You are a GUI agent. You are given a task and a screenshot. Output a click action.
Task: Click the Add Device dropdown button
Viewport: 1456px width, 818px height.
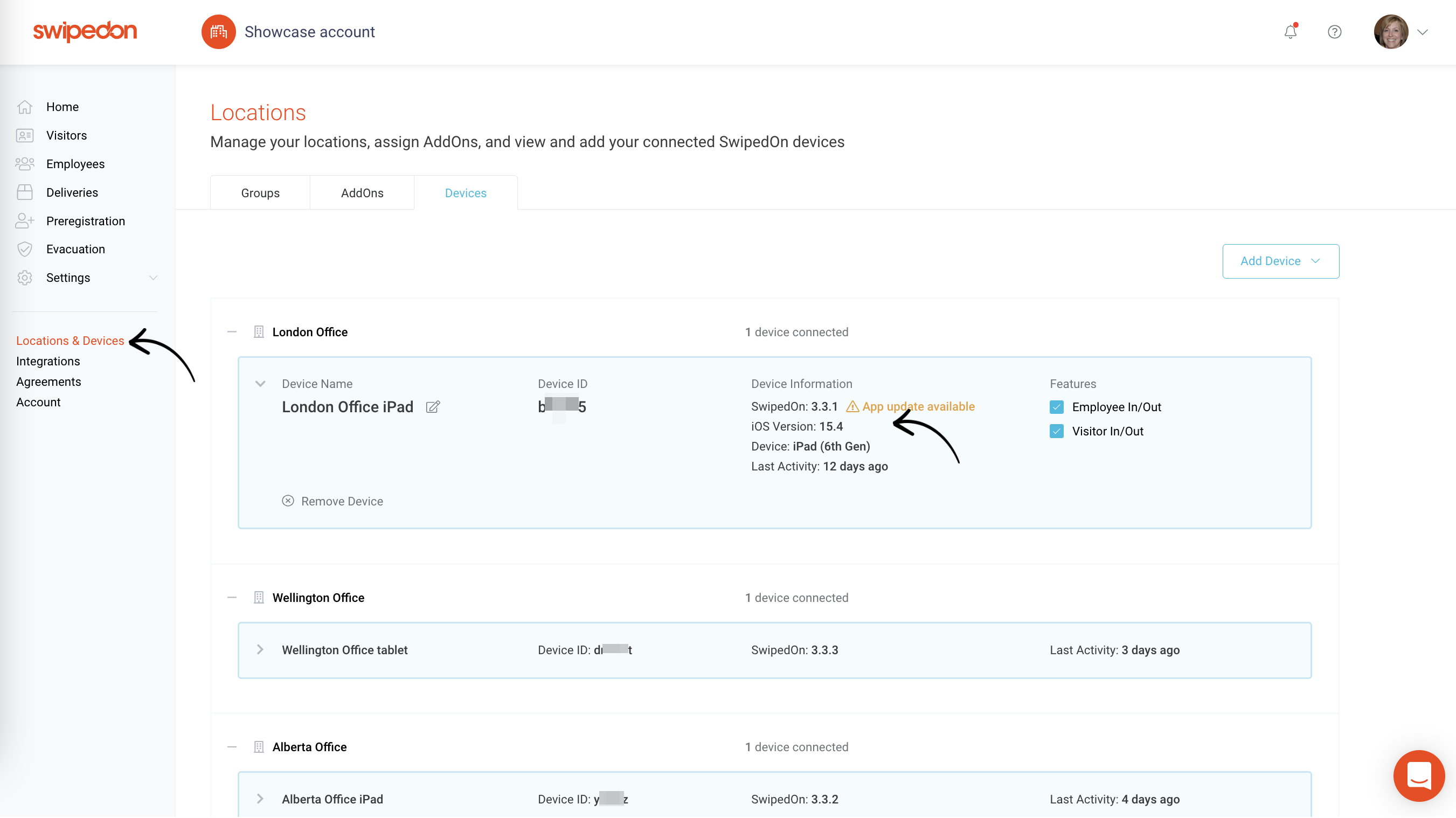pyautogui.click(x=1280, y=261)
